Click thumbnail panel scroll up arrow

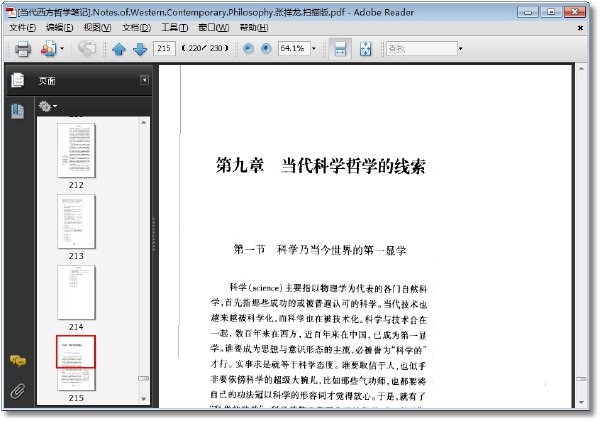click(143, 123)
